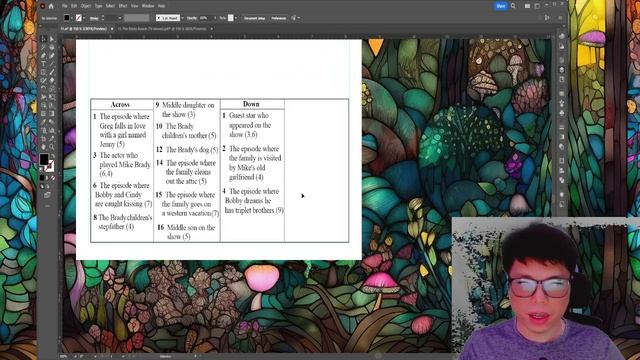
Task: Switch to the second document tab
Action: (x=162, y=29)
